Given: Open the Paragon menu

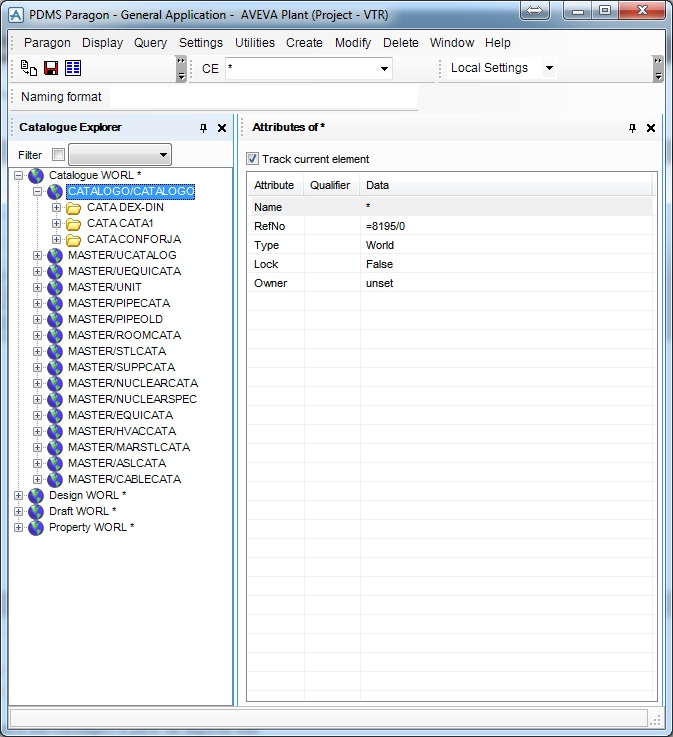Looking at the screenshot, I should click(47, 43).
